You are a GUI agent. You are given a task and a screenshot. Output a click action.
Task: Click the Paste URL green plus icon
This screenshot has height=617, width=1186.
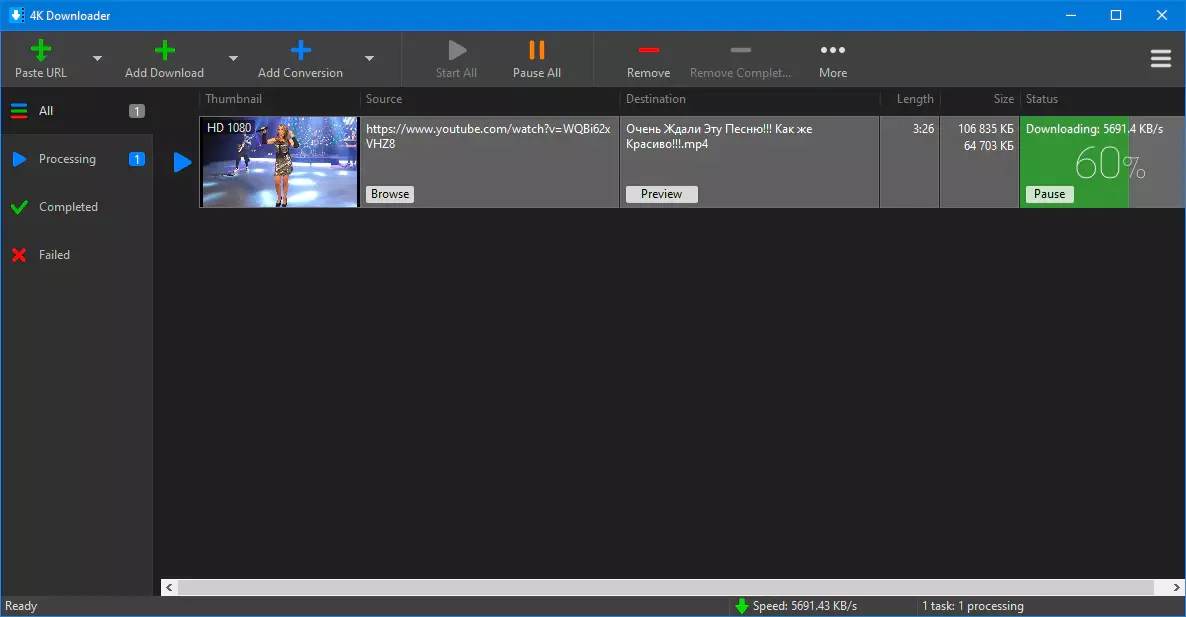click(41, 51)
